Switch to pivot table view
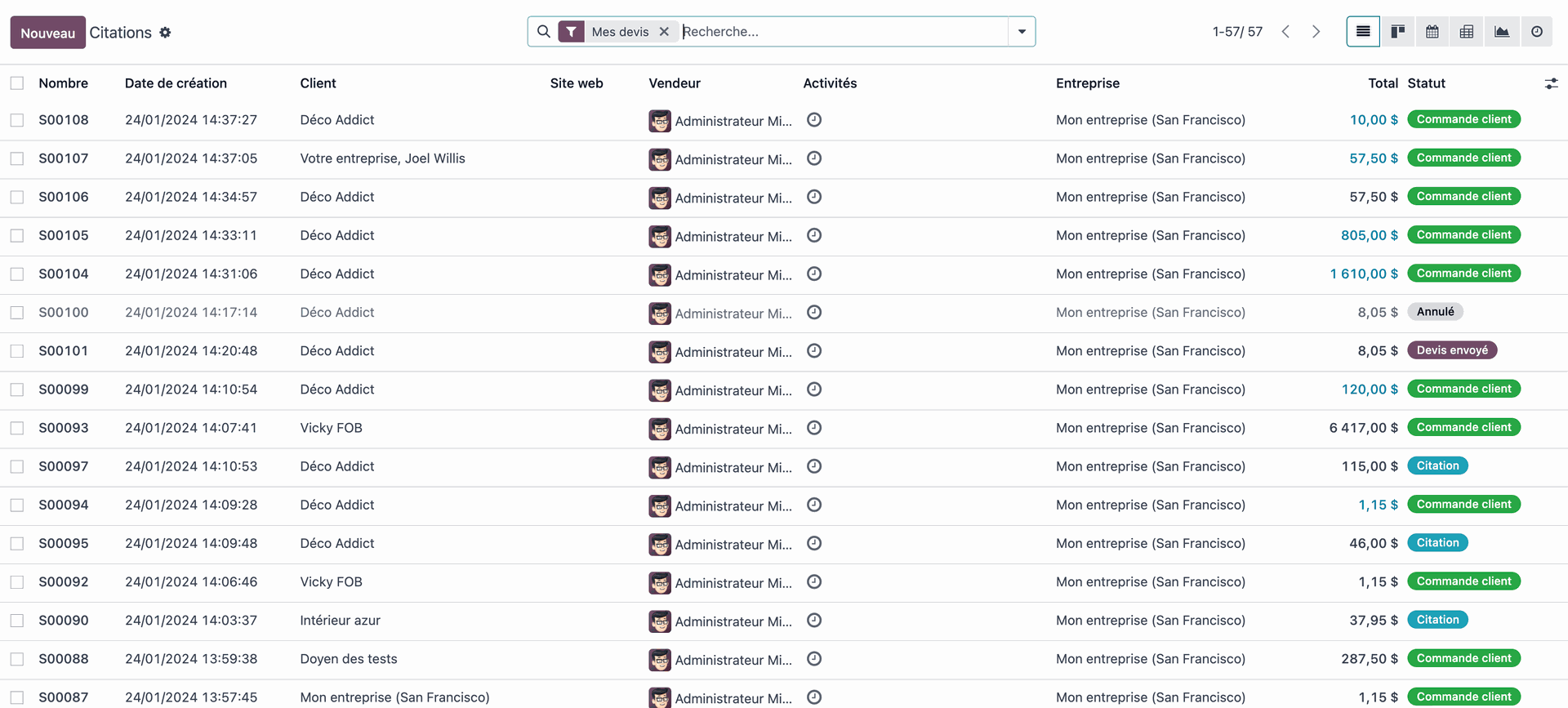This screenshot has height=708, width=1568. [x=1467, y=32]
